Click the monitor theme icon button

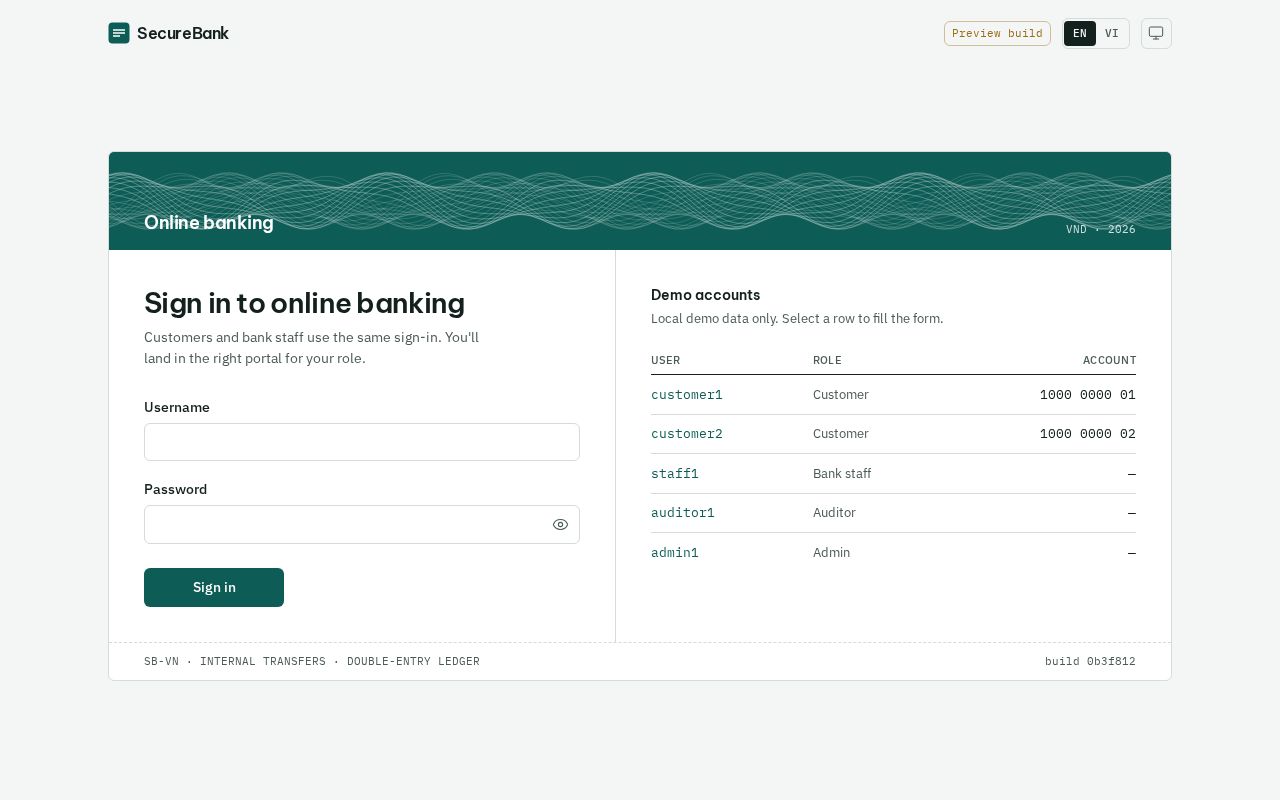(1156, 33)
